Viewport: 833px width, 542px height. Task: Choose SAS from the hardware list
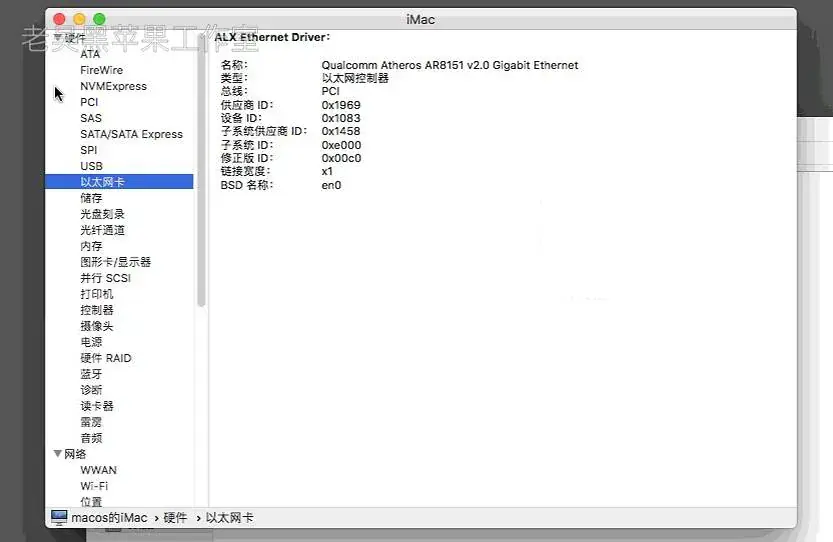tap(91, 118)
